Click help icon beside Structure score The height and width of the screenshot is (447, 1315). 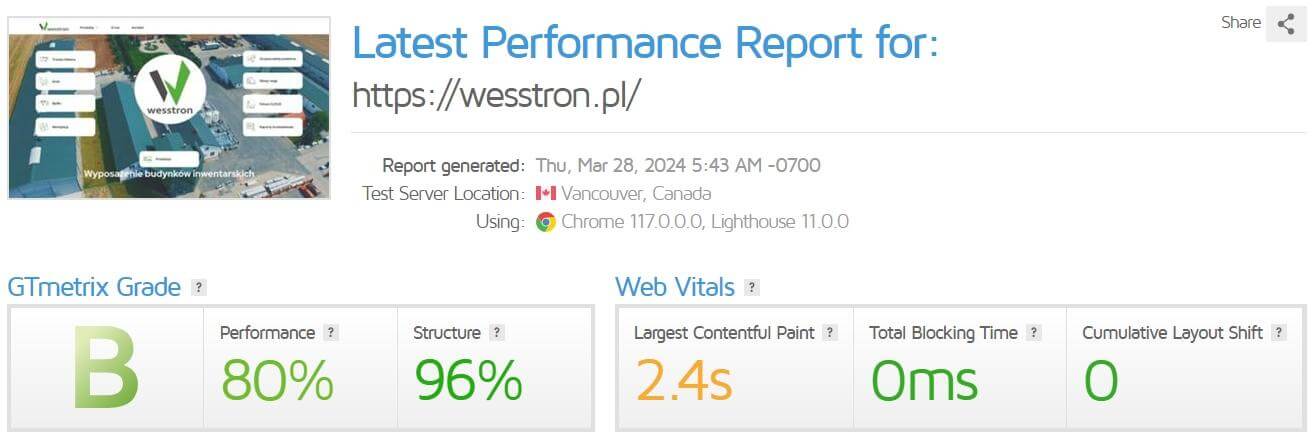tap(497, 333)
